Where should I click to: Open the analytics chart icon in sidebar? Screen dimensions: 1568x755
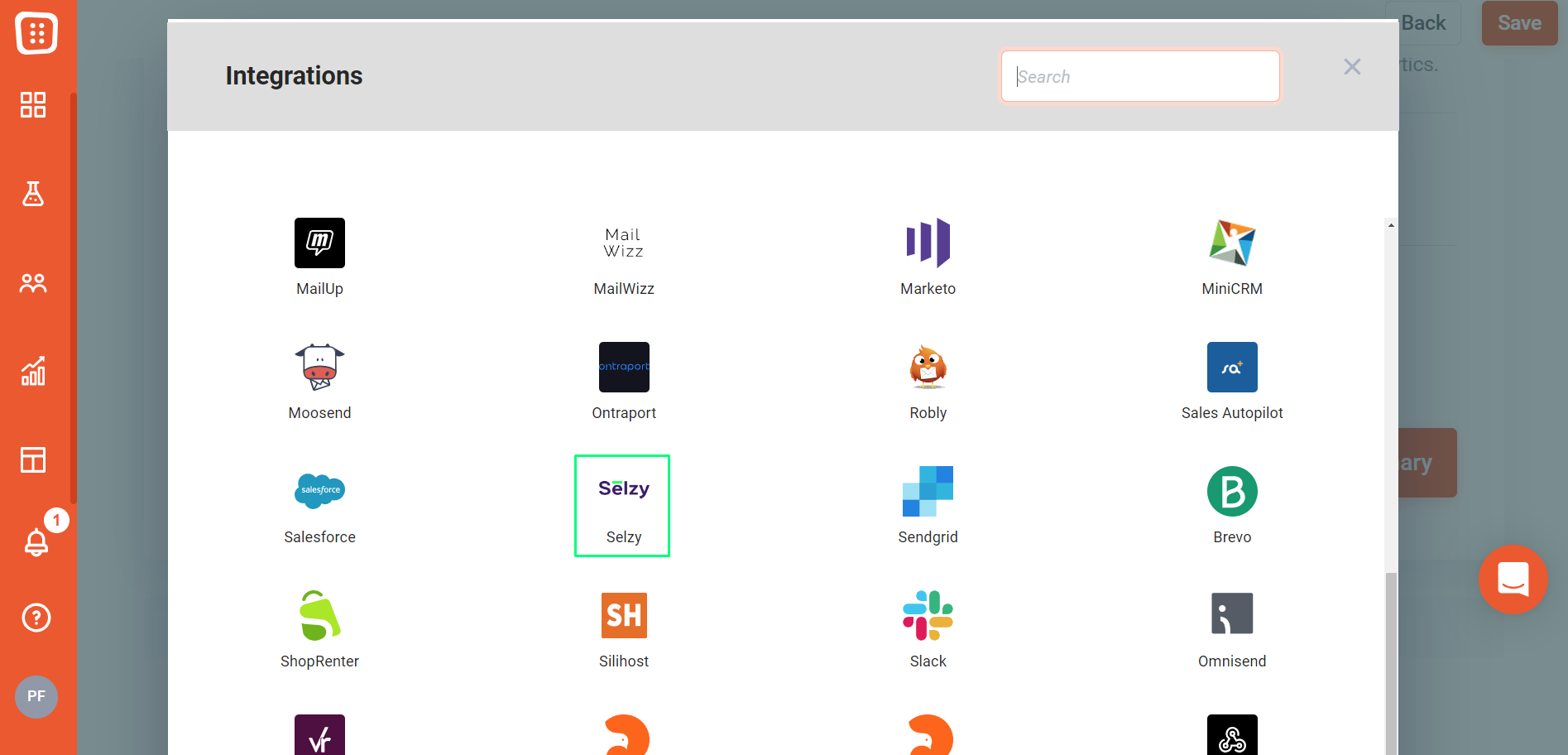pos(33,371)
